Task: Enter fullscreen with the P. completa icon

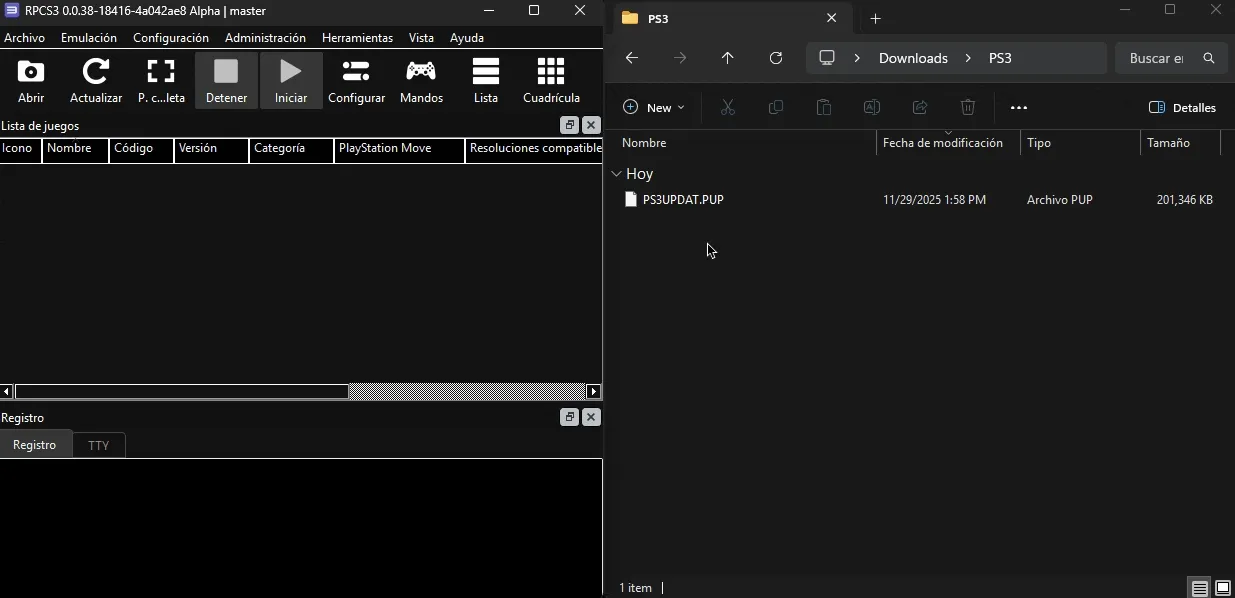Action: pyautogui.click(x=161, y=72)
